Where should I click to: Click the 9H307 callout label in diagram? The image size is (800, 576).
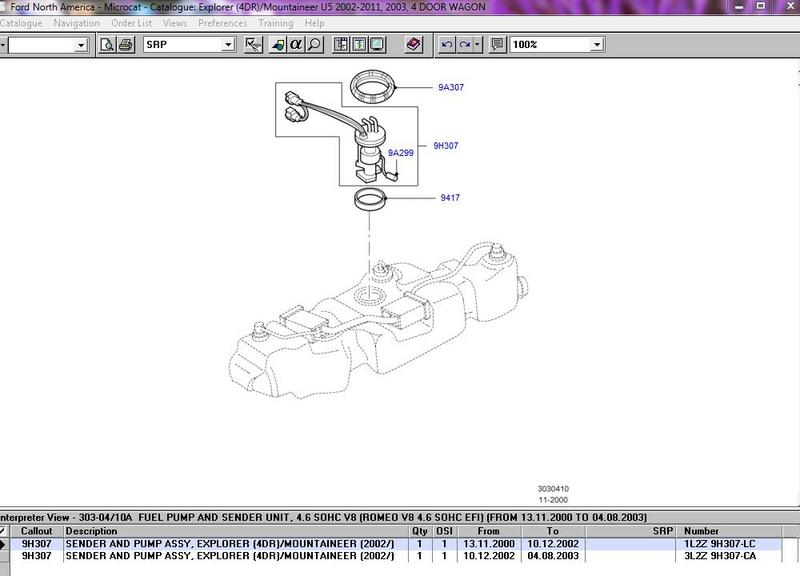coord(446,145)
